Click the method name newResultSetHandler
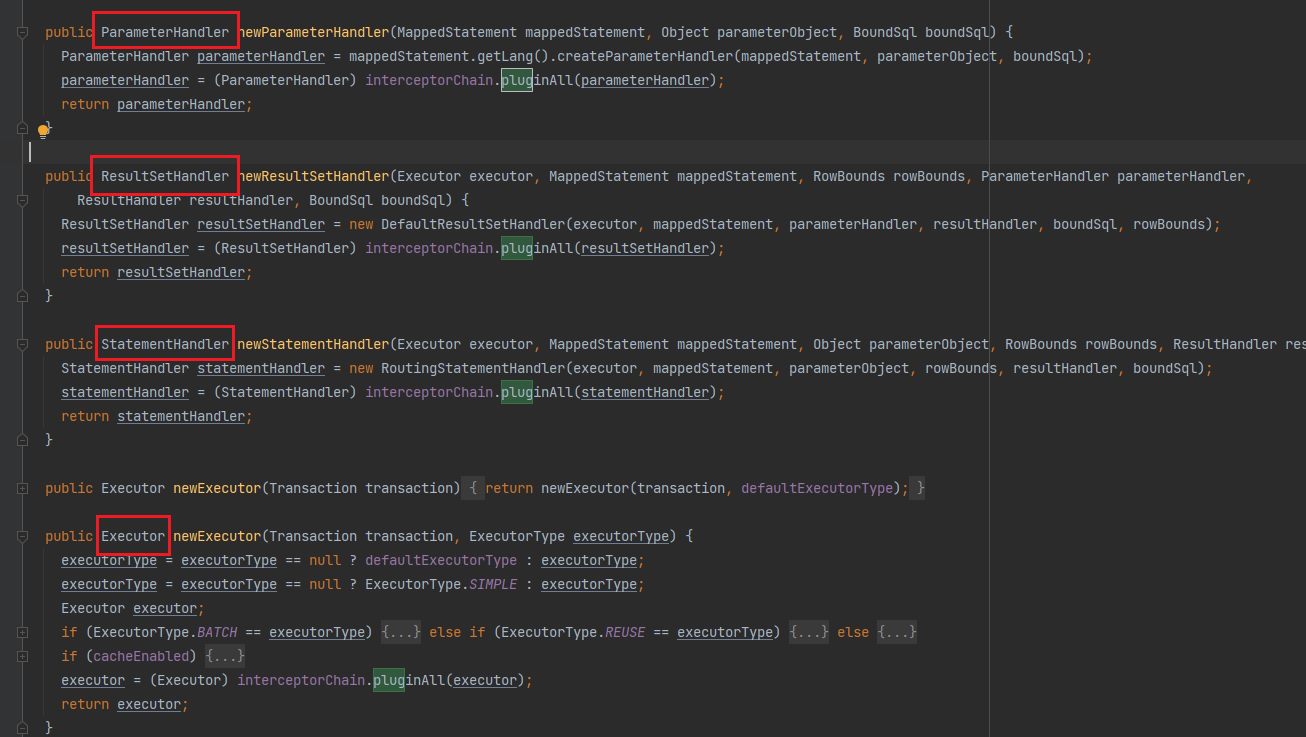Screen dimensions: 1306x737 point(313,176)
